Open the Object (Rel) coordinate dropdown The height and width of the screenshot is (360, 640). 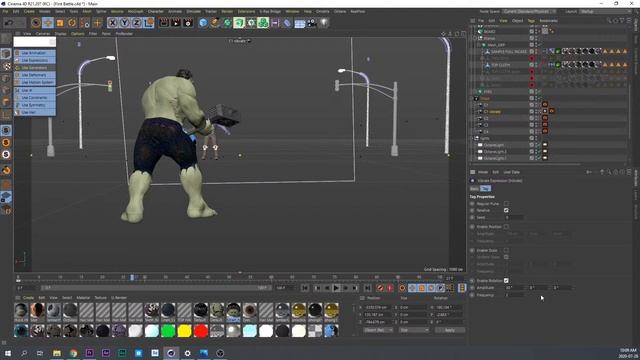tap(378, 330)
